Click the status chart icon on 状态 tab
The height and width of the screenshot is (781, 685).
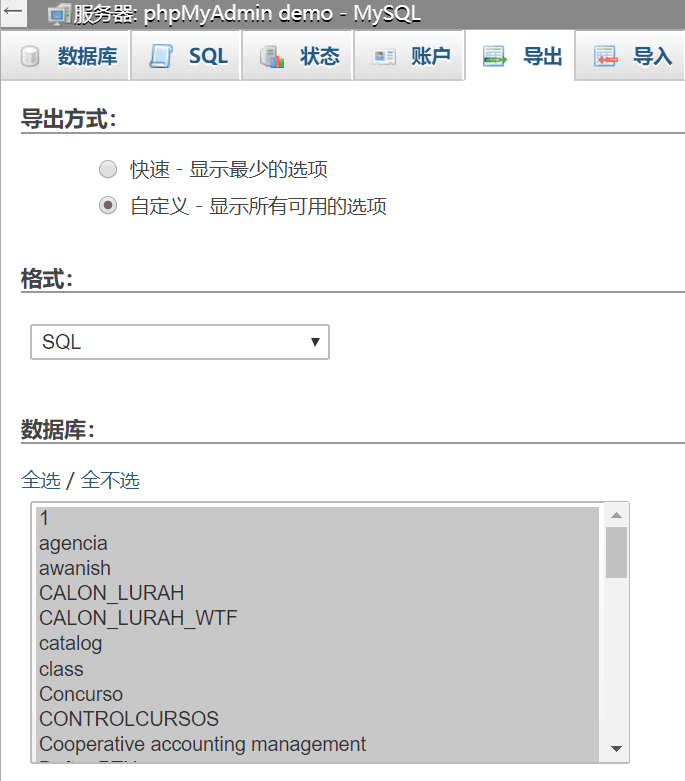(272, 57)
